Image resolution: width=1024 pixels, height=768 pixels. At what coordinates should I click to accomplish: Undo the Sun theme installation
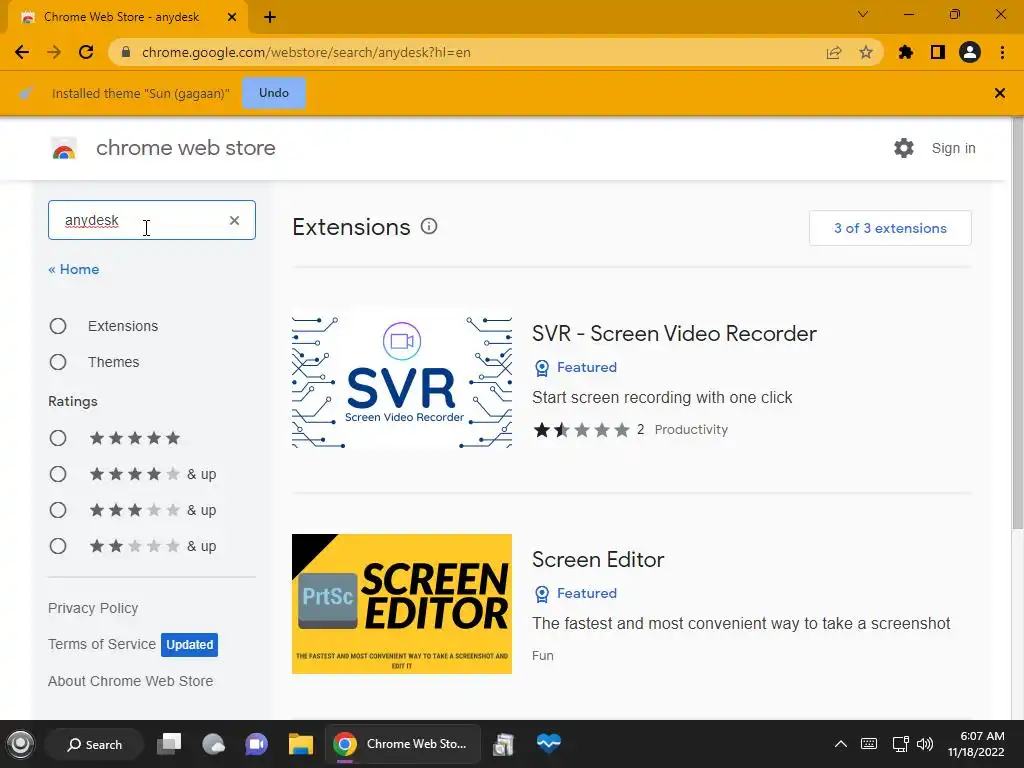tap(274, 93)
